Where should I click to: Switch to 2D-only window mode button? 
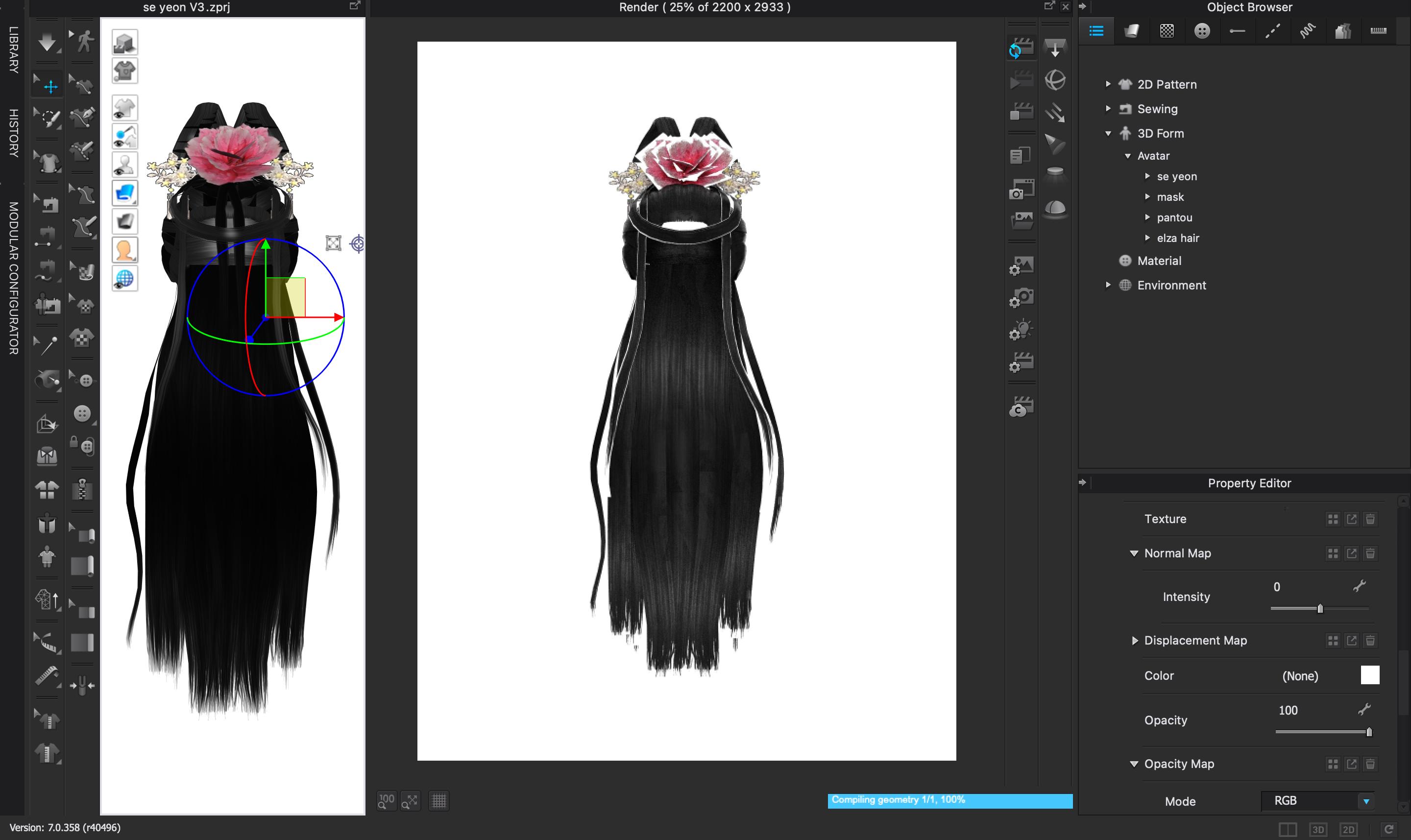[x=1348, y=829]
